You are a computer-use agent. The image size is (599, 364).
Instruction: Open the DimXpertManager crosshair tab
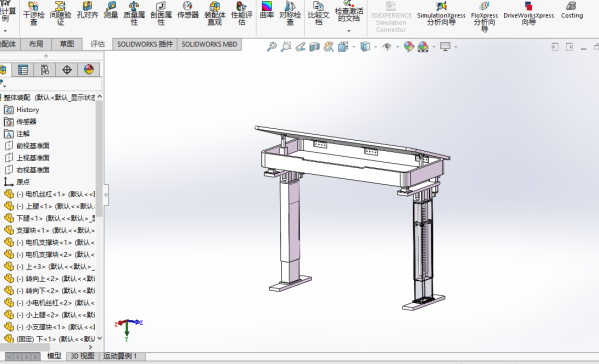pos(67,70)
